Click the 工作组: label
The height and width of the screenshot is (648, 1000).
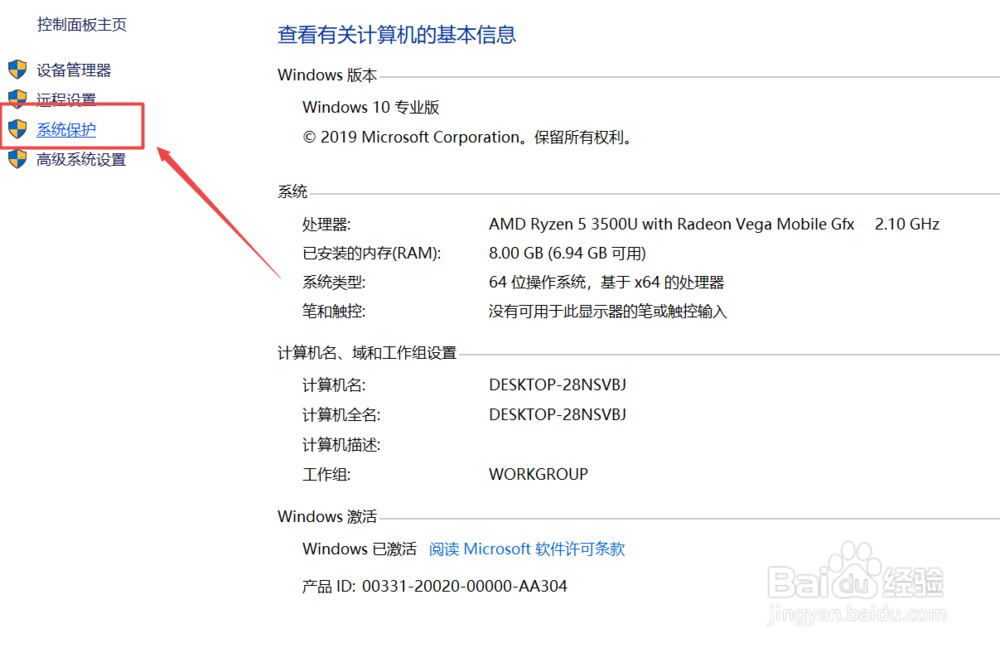327,475
